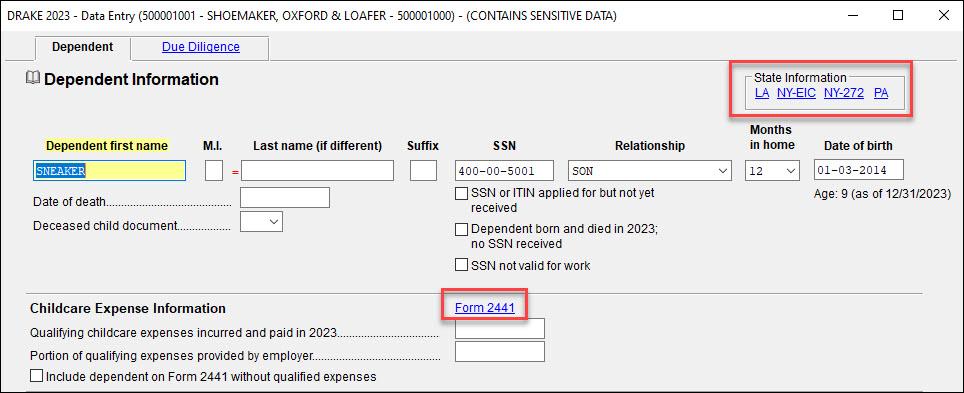Image resolution: width=964 pixels, height=393 pixels.
Task: Open the Months in home dropdown
Action: (772, 170)
